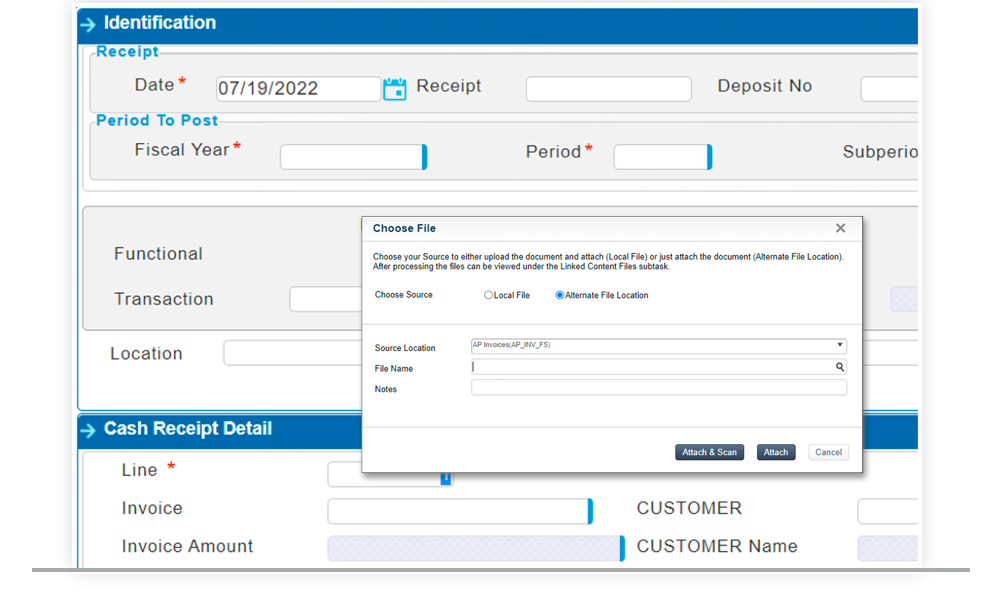1004x611 pixels.
Task: Focus the Receipt input field
Action: point(608,88)
